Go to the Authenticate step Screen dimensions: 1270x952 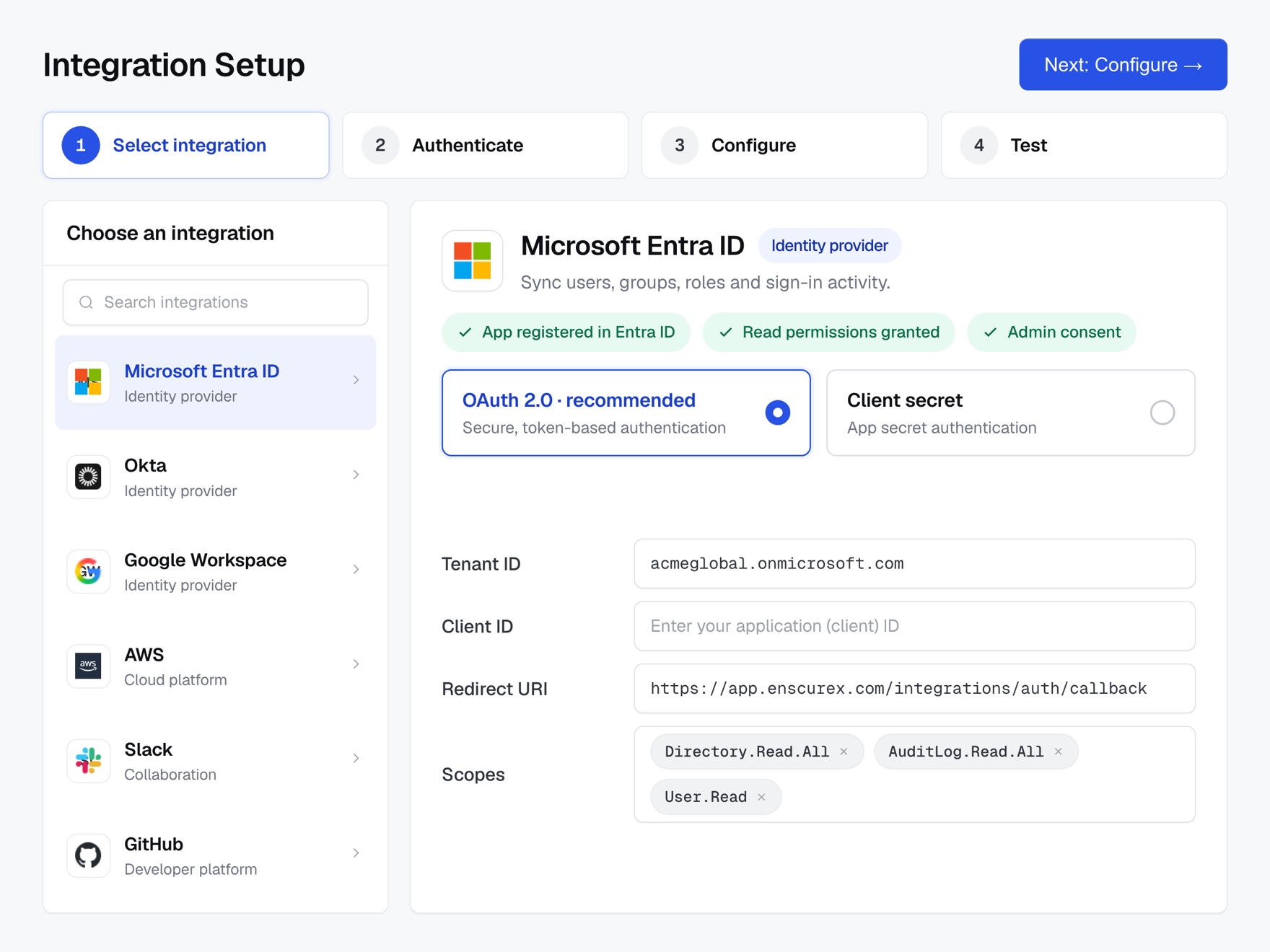coord(486,145)
